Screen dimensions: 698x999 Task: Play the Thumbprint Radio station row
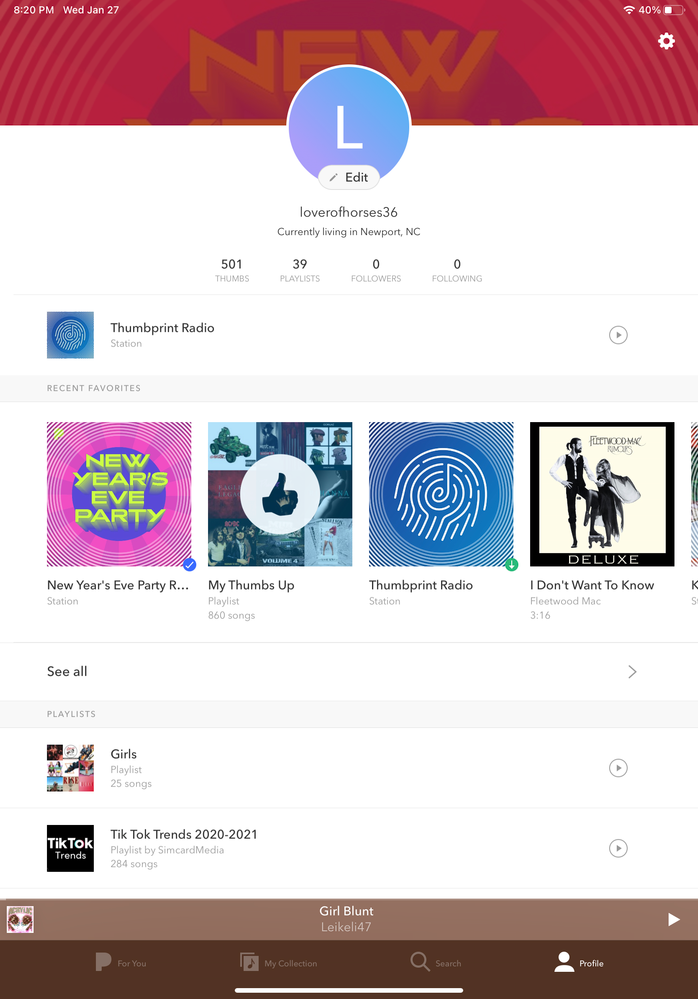pos(618,335)
